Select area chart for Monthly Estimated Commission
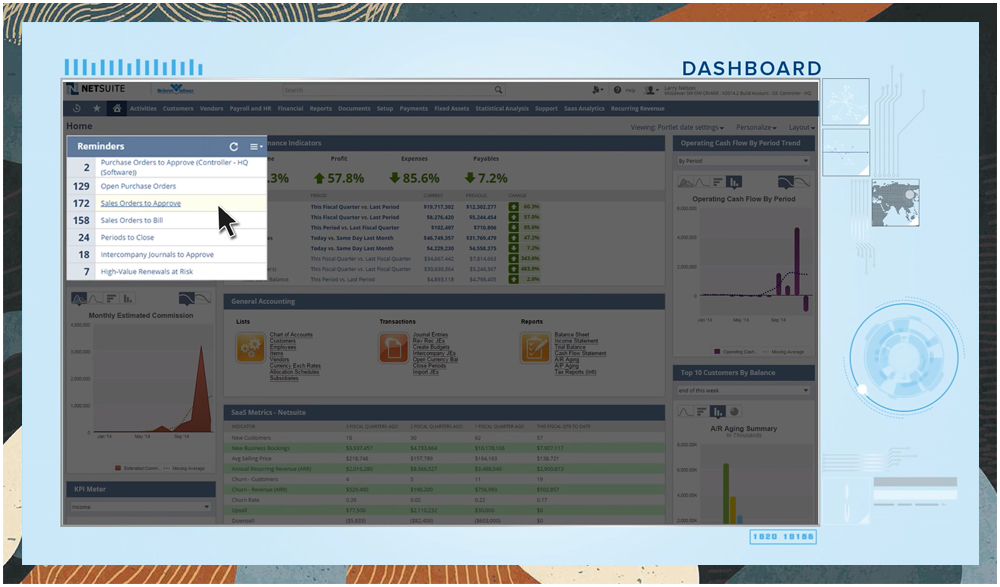1000x587 pixels. click(79, 298)
